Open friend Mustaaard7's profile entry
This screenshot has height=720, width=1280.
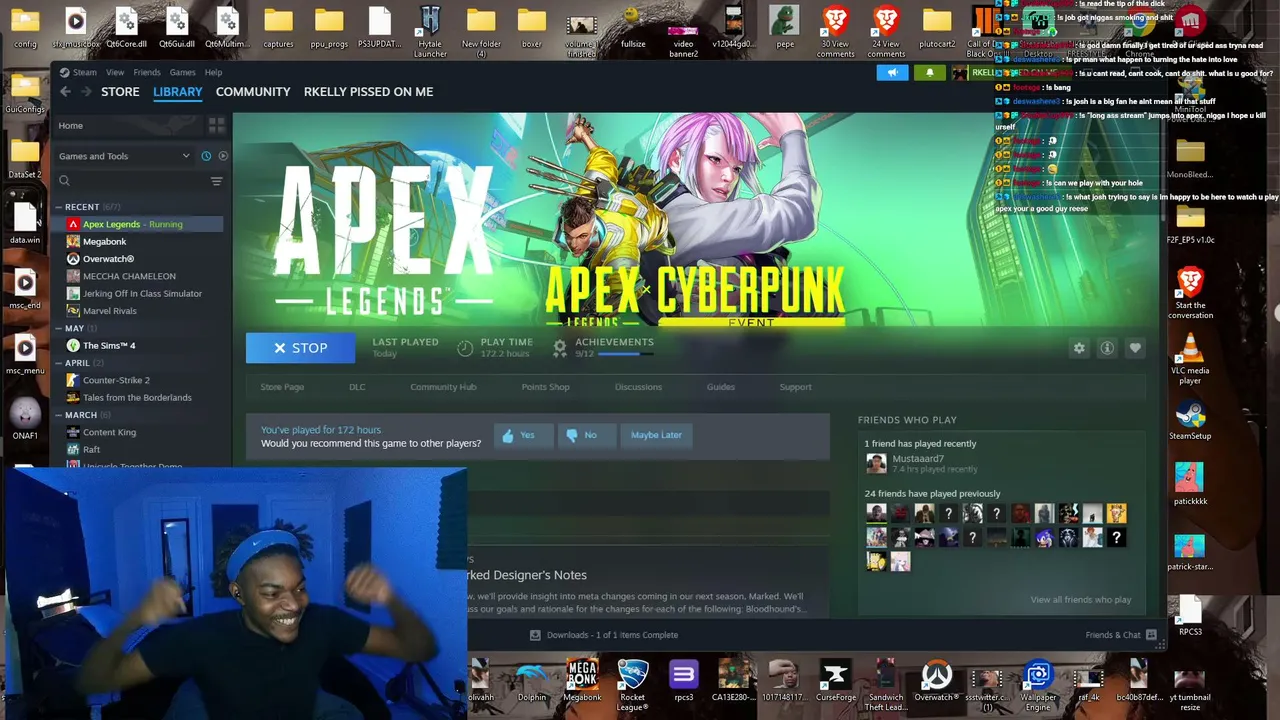[x=920, y=463]
